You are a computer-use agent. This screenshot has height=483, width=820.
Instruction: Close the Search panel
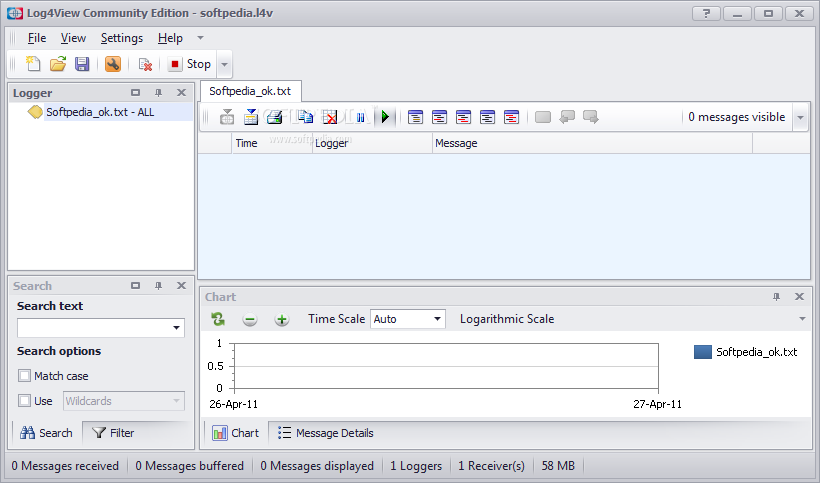coord(181,285)
